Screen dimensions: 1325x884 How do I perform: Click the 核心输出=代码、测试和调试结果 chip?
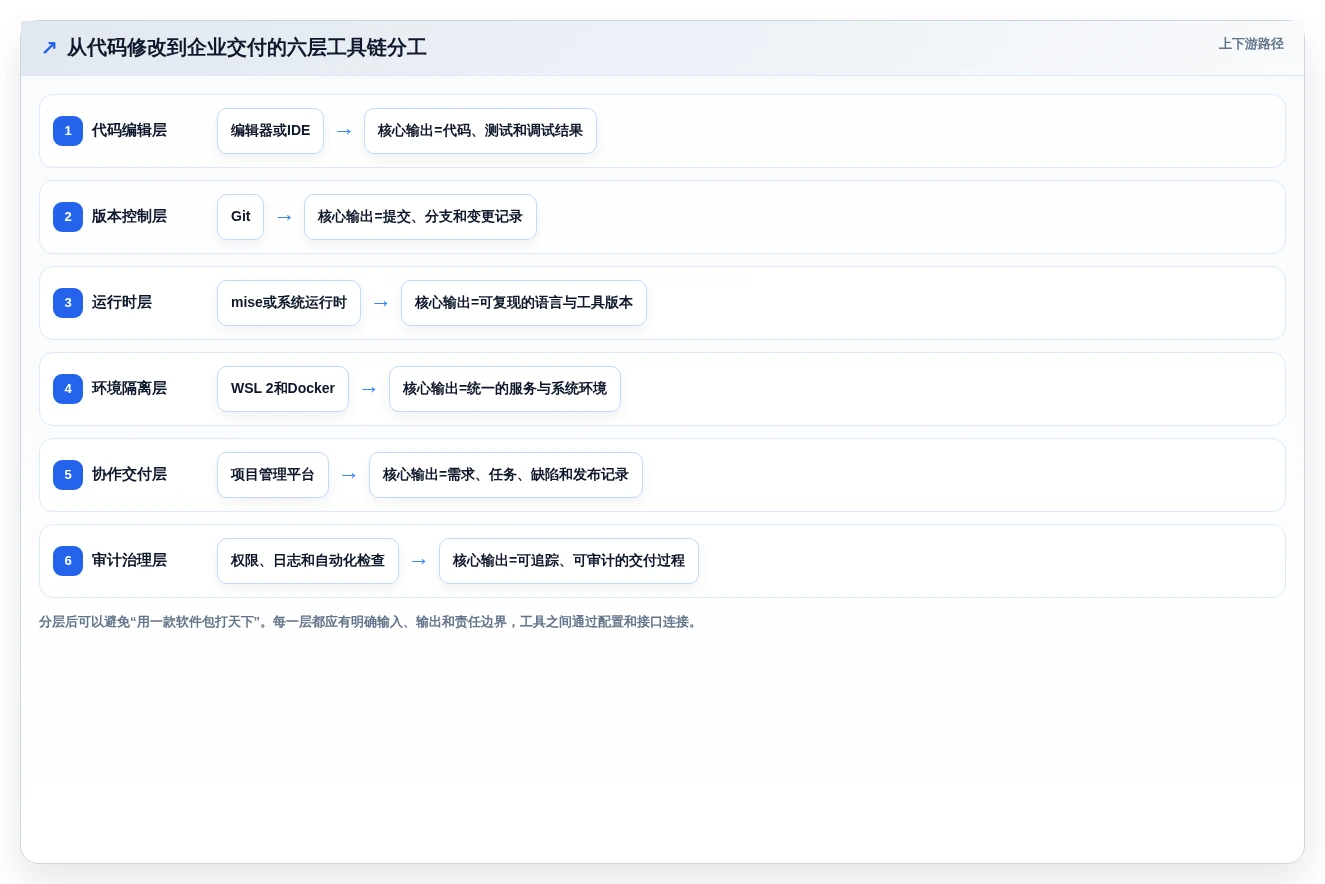coord(480,131)
